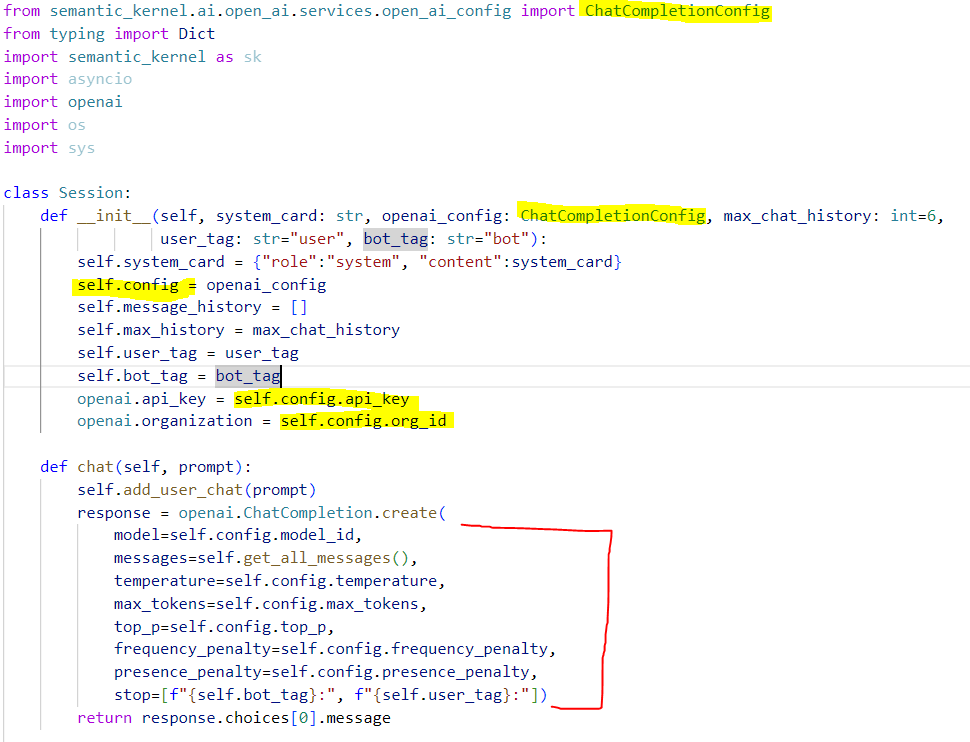Click the 'asyncio' import name

coord(100,79)
